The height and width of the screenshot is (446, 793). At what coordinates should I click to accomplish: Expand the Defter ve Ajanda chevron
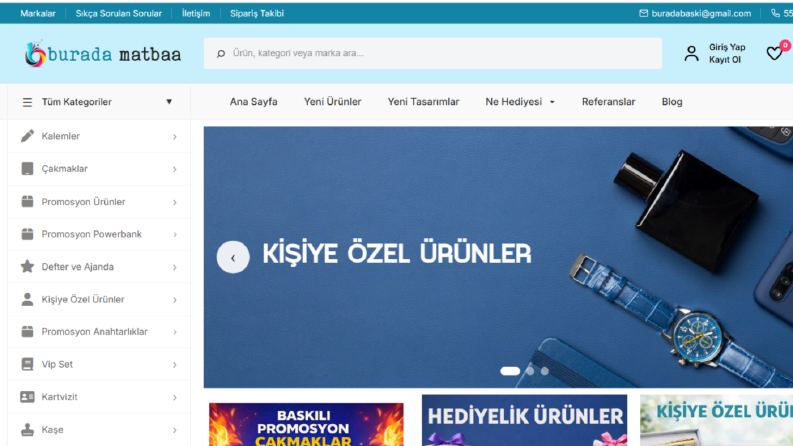pos(174,267)
